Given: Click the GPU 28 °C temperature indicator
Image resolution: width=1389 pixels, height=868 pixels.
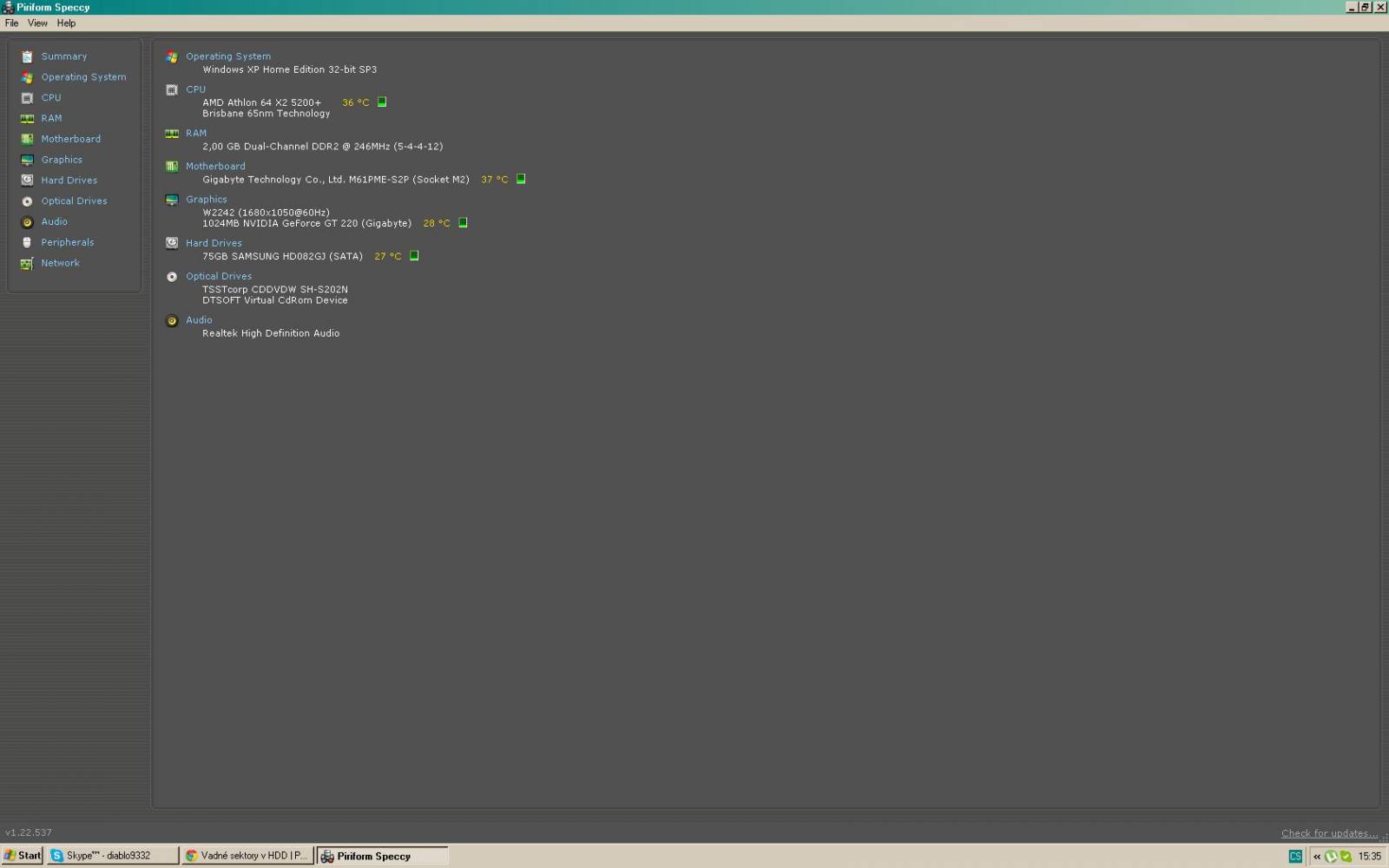Looking at the screenshot, I should tap(463, 223).
